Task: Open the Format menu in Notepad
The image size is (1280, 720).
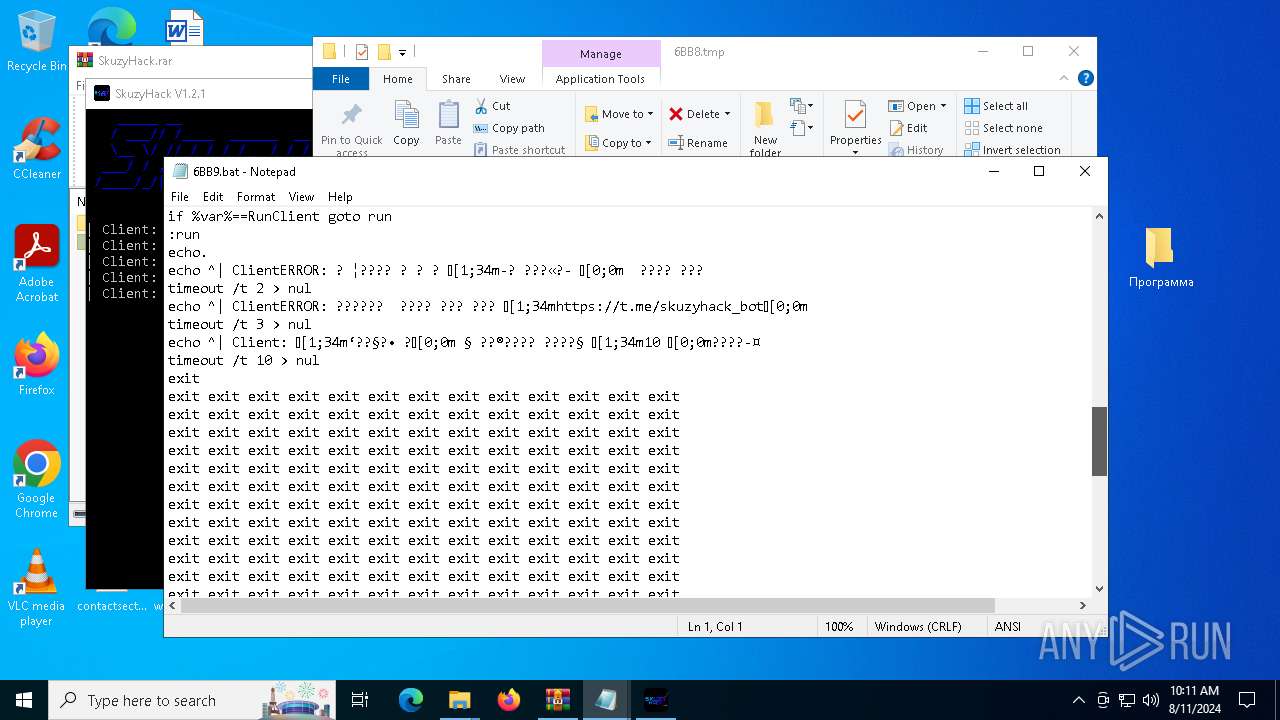Action: (256, 197)
